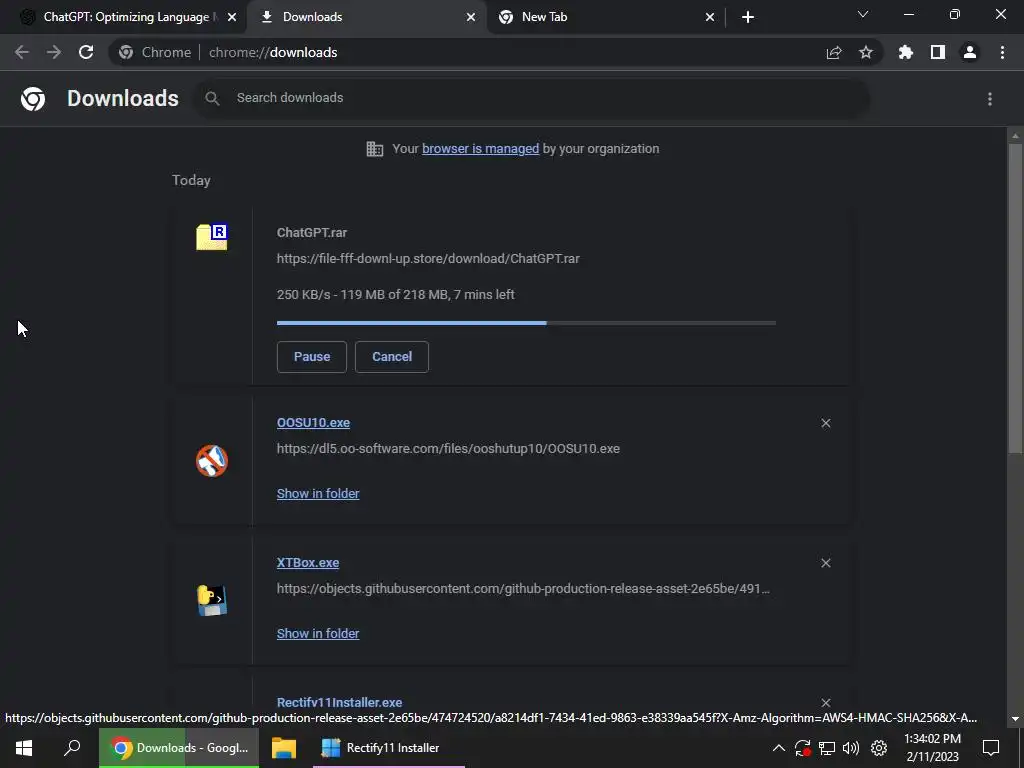Show XTBox.exe in folder

click(318, 633)
